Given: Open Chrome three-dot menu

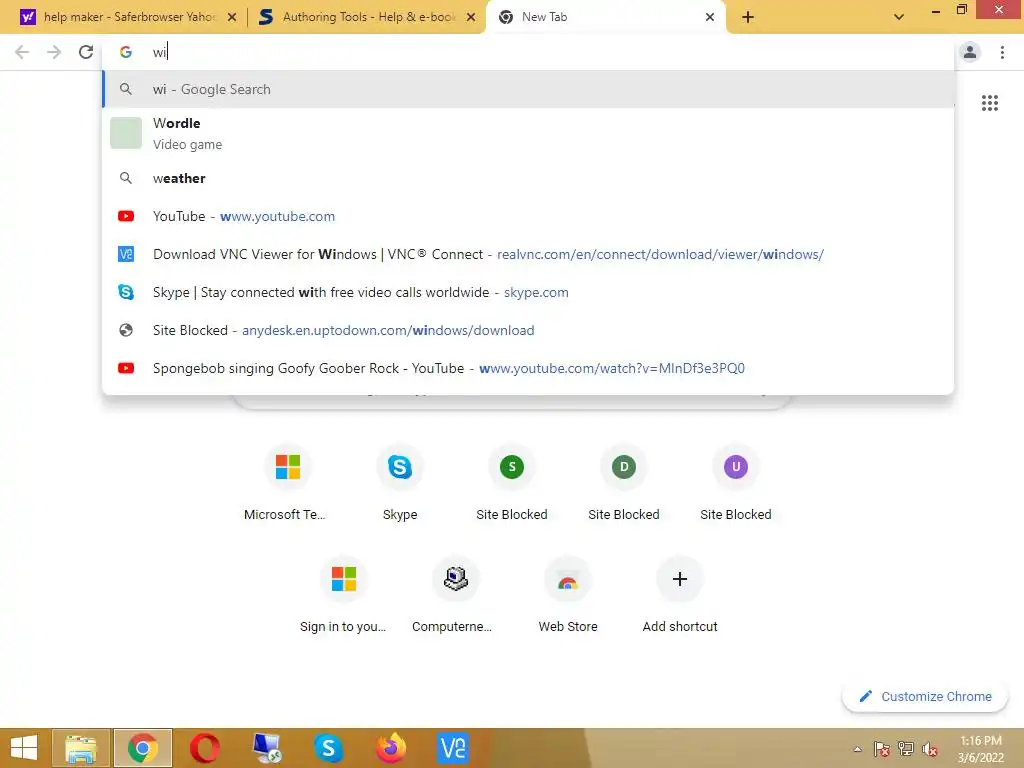Looking at the screenshot, I should [1002, 52].
